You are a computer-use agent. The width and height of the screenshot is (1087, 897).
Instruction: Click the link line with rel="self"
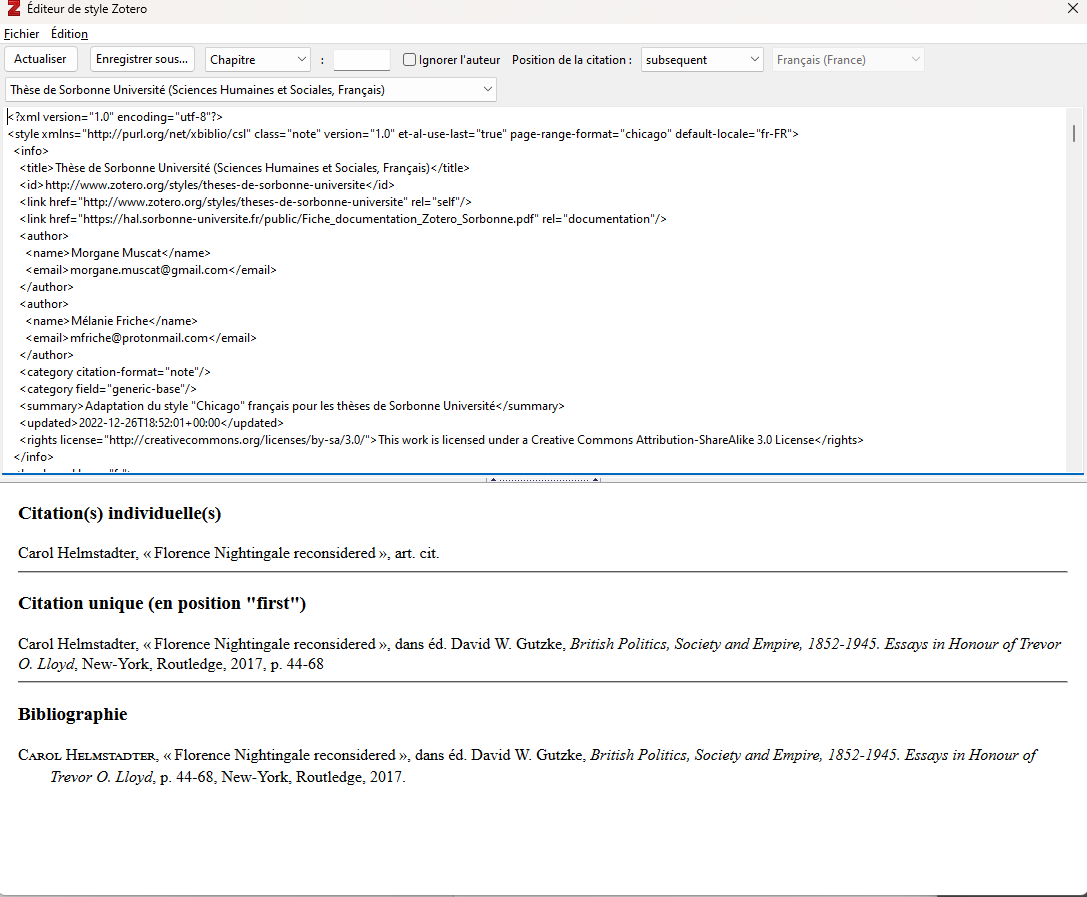[x=245, y=202]
